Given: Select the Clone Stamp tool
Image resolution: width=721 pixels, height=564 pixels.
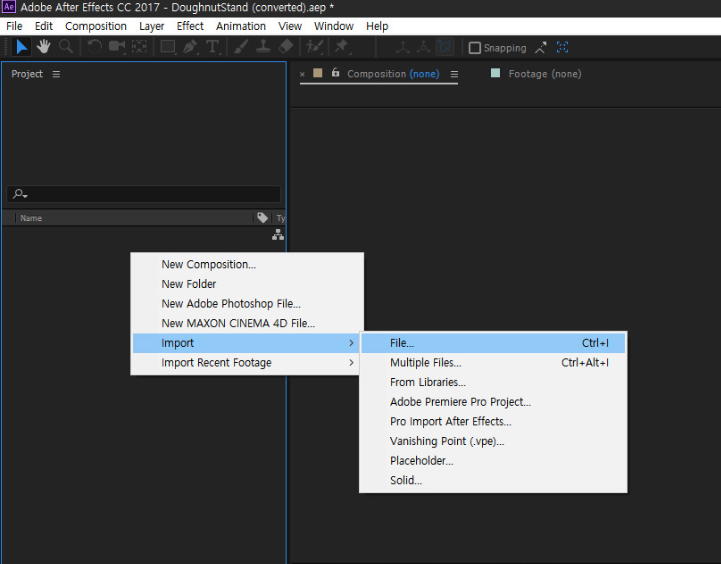Looking at the screenshot, I should click(x=263, y=47).
